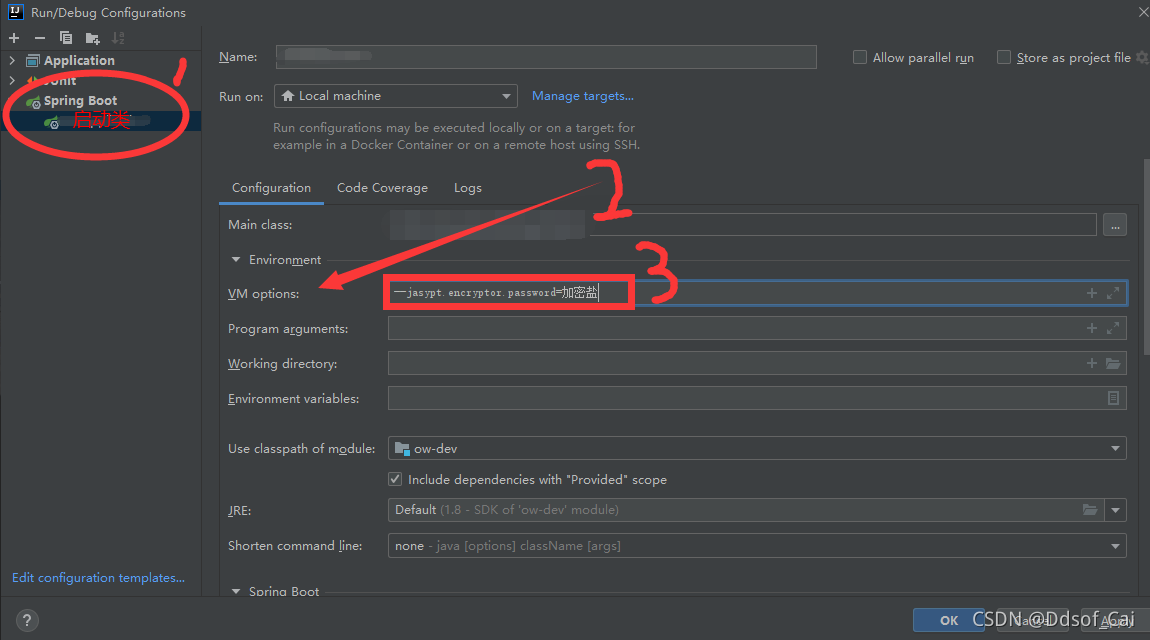Expand the VM options field
Image resolution: width=1150 pixels, height=640 pixels.
[x=1113, y=293]
